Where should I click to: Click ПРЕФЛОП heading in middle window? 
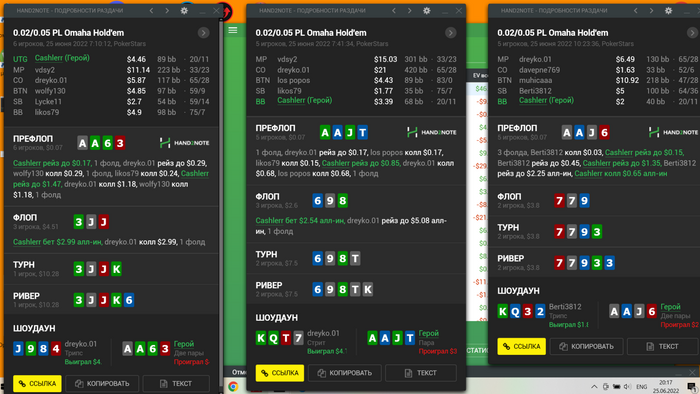pos(275,128)
